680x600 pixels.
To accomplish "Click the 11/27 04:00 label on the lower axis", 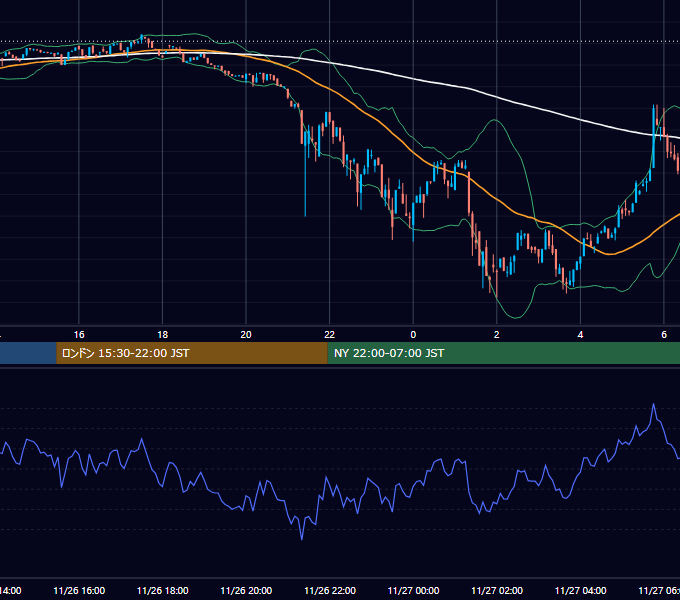I will 581,590.
